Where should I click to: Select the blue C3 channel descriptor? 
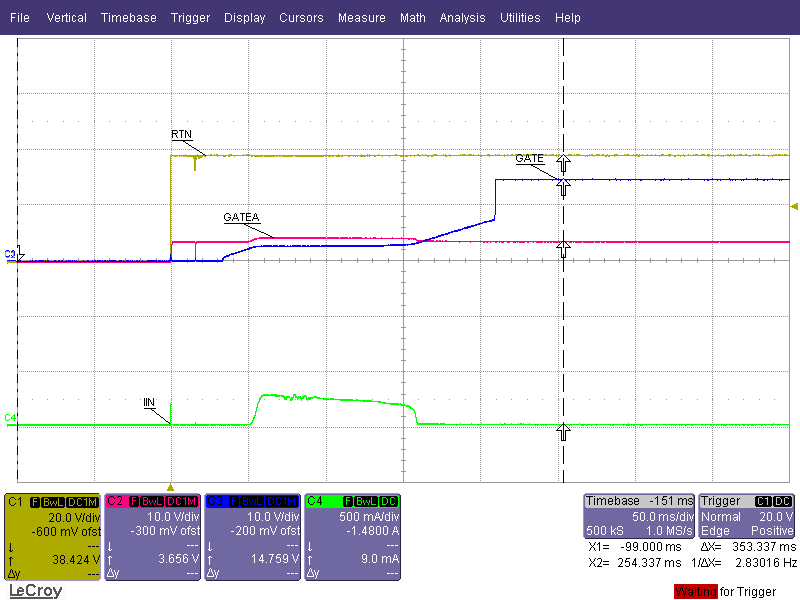pyautogui.click(x=252, y=536)
